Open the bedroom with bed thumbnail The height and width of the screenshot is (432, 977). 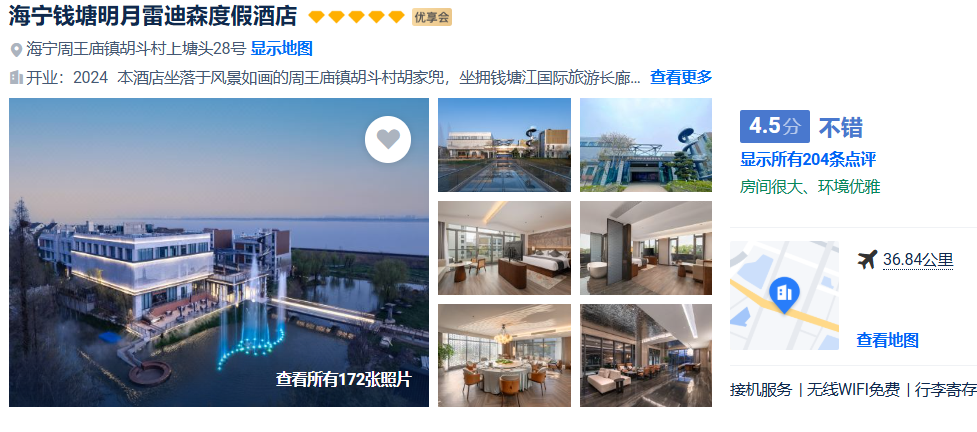pos(504,248)
